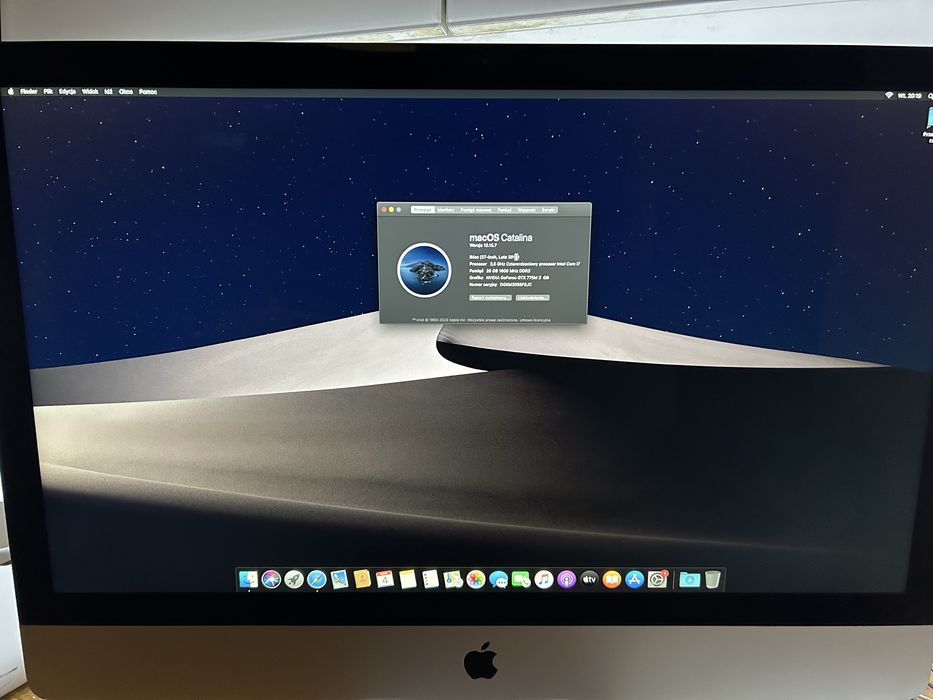The height and width of the screenshot is (700, 933).
Task: Open Photos app in the dock
Action: [476, 579]
